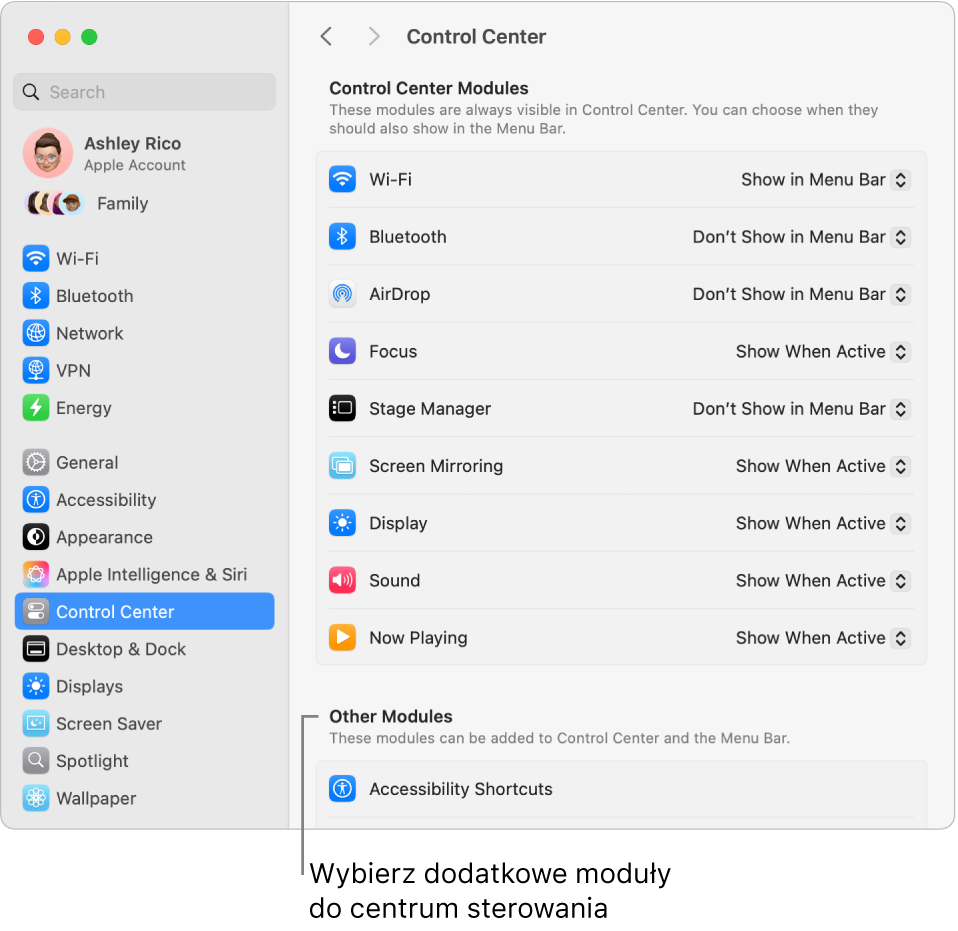The height and width of the screenshot is (931, 958).
Task: Click the 'Screen Mirroring' row label
Action: coord(436,466)
